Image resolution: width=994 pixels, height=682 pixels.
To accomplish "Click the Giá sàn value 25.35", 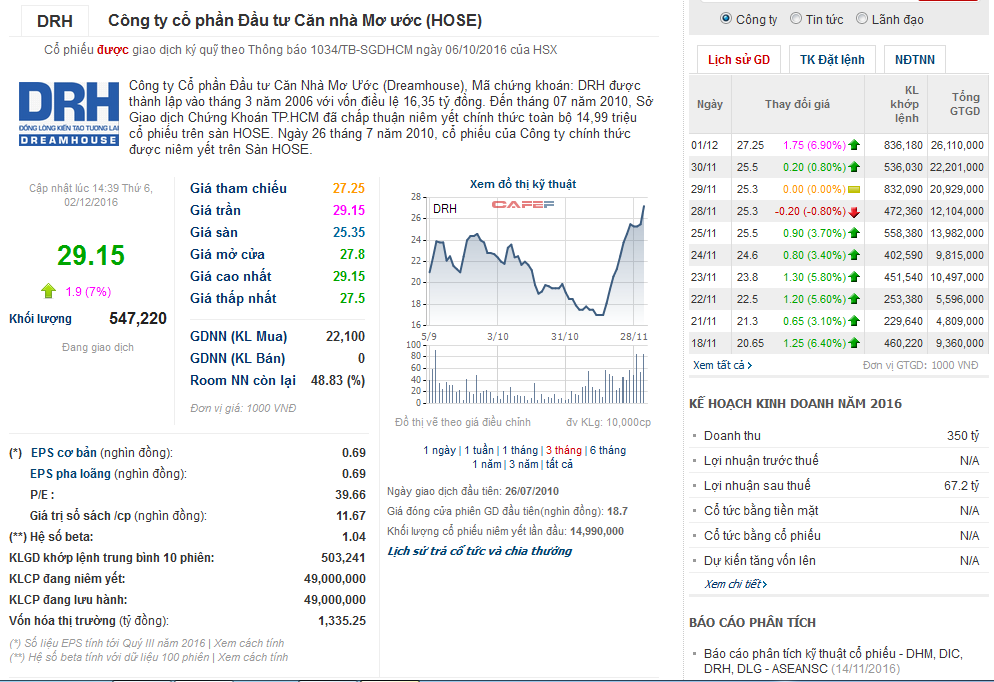I will pyautogui.click(x=349, y=232).
